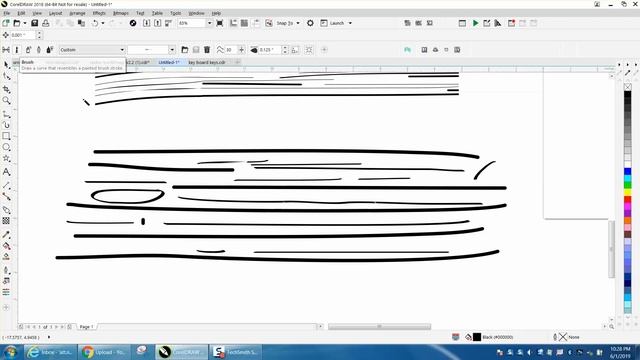This screenshot has height=360, width=640.
Task: Click the delete brushstroke trash icon
Action: (207, 50)
